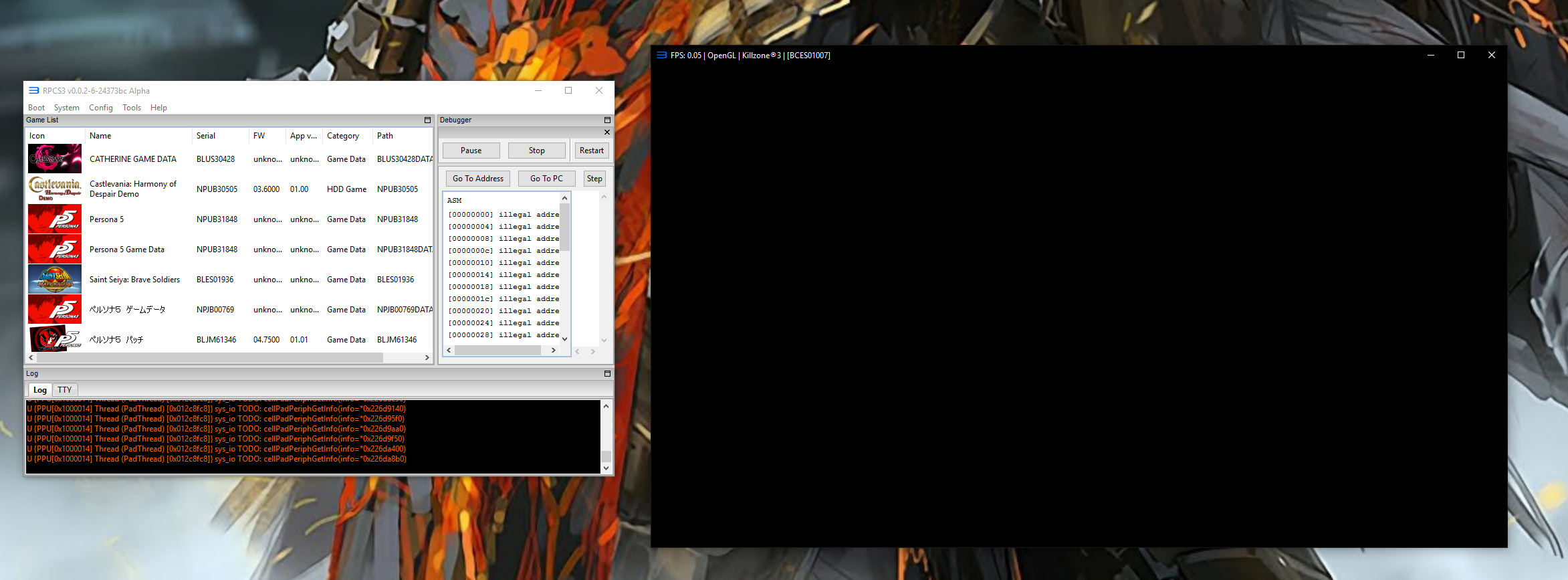Image resolution: width=1568 pixels, height=580 pixels.
Task: Select the Saint Seiya: Brave Soldiers icon
Action: coord(55,279)
